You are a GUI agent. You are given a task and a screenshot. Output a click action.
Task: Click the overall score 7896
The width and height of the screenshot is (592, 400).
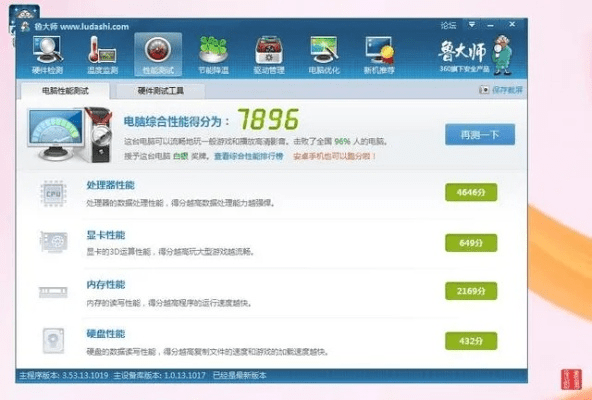pos(268,119)
